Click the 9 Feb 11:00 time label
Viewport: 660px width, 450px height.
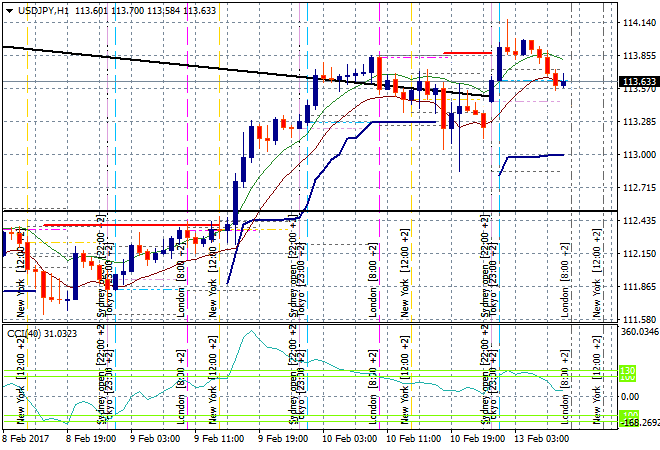[x=220, y=438]
